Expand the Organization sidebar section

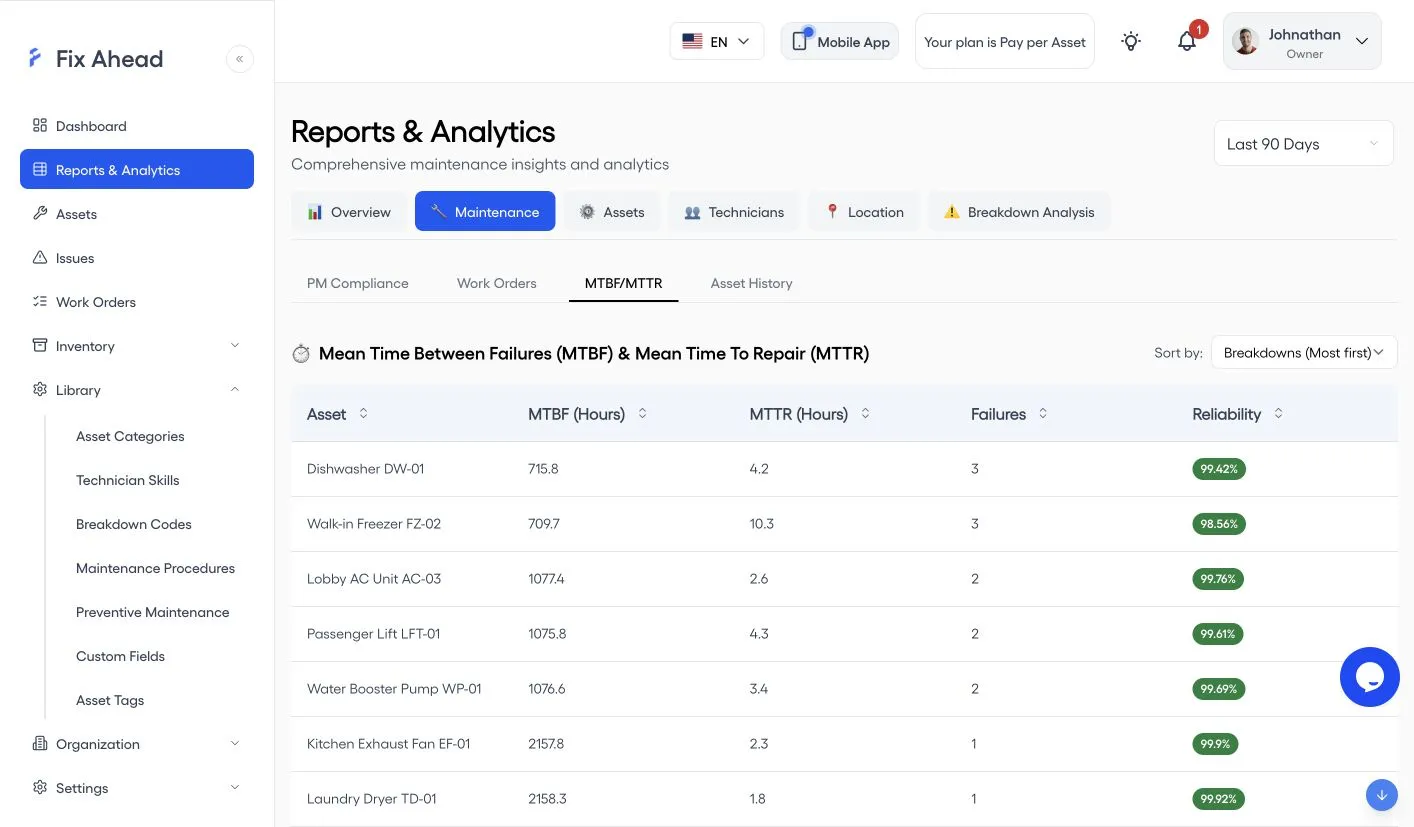137,744
